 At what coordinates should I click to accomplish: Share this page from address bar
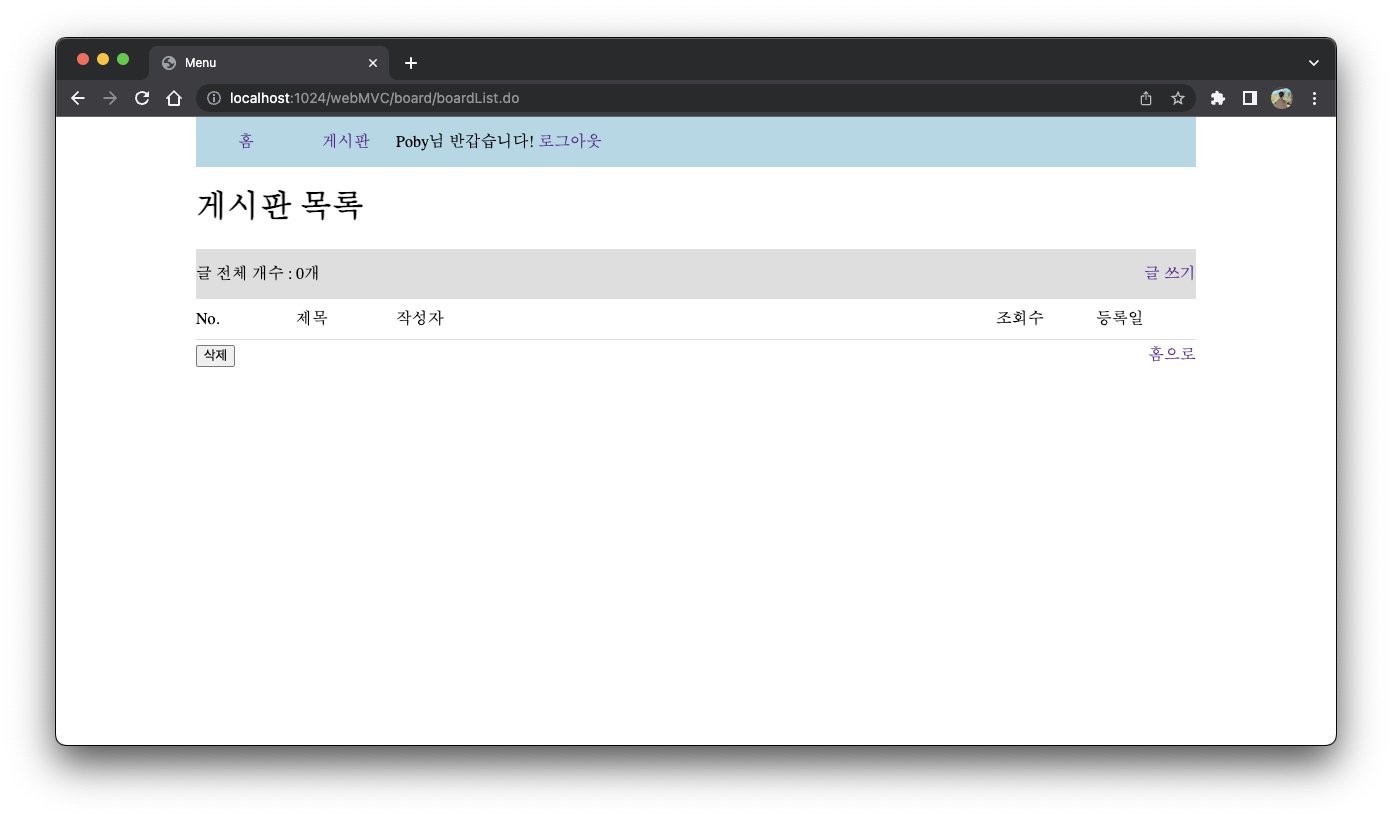click(1146, 98)
